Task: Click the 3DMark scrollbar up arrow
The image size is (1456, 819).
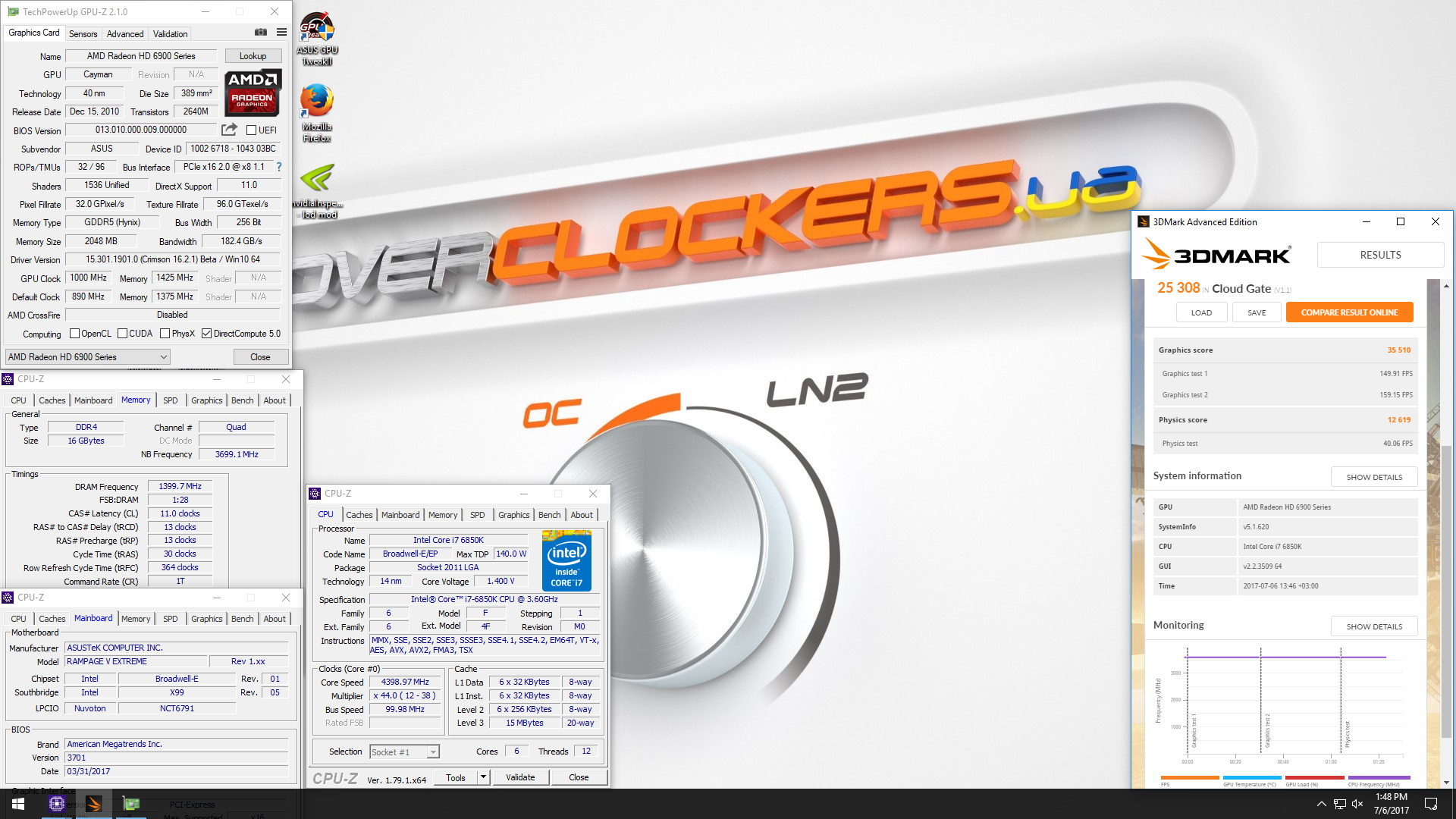Action: point(1446,286)
